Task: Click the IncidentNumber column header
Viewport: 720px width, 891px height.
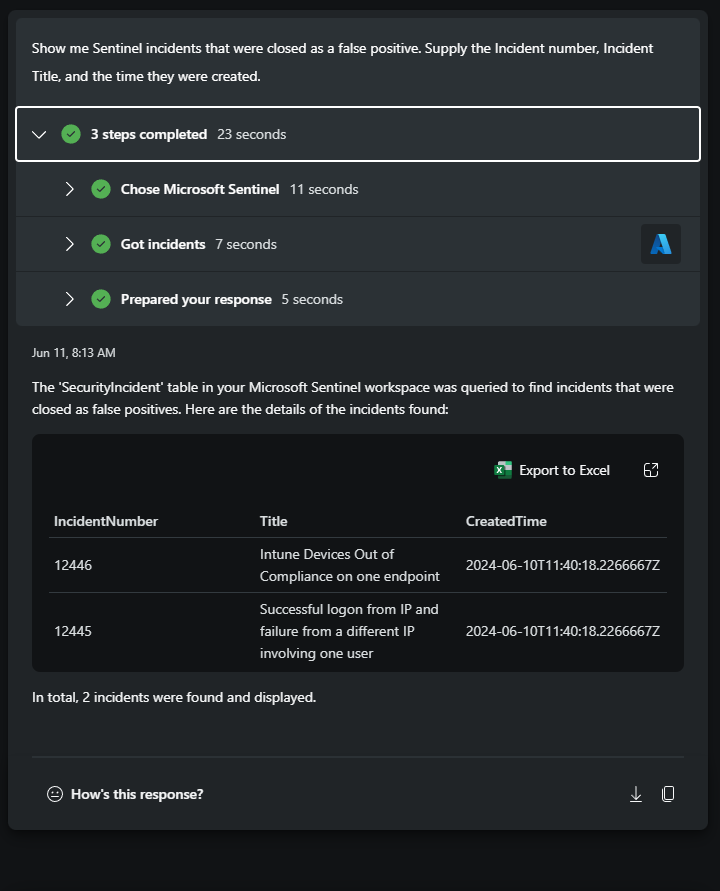Action: (x=106, y=522)
